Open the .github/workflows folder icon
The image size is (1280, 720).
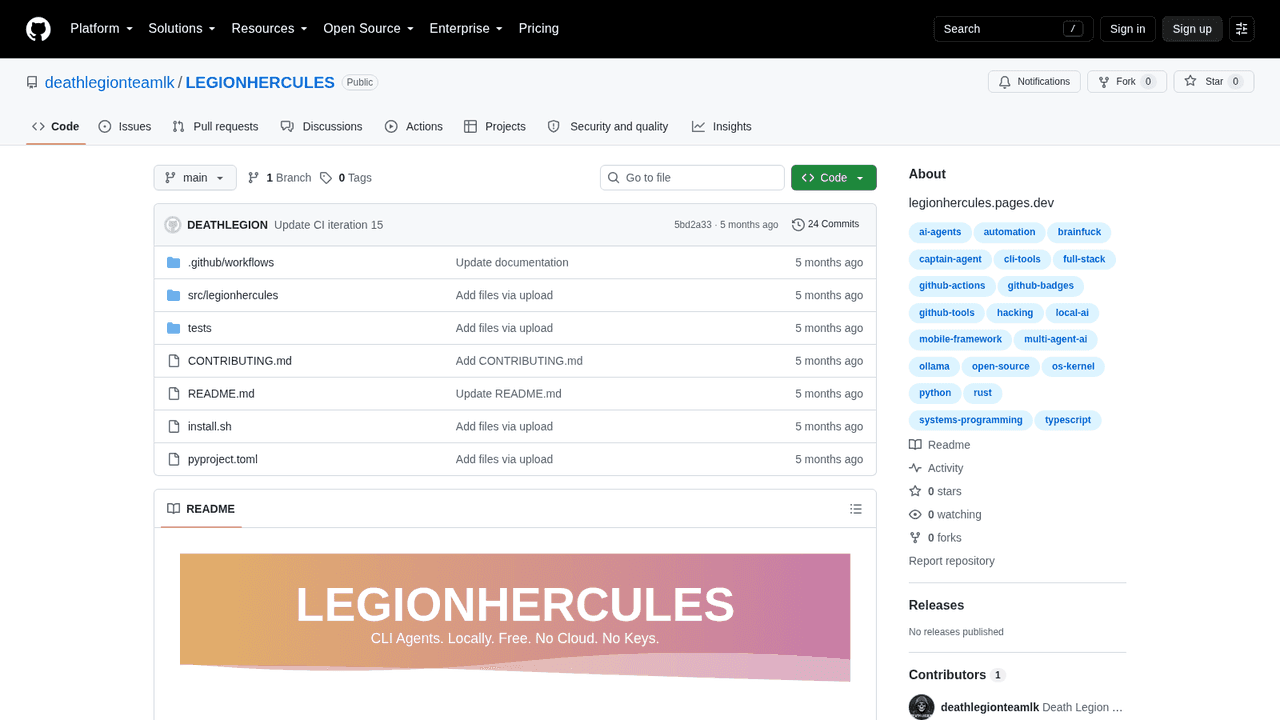pos(174,263)
